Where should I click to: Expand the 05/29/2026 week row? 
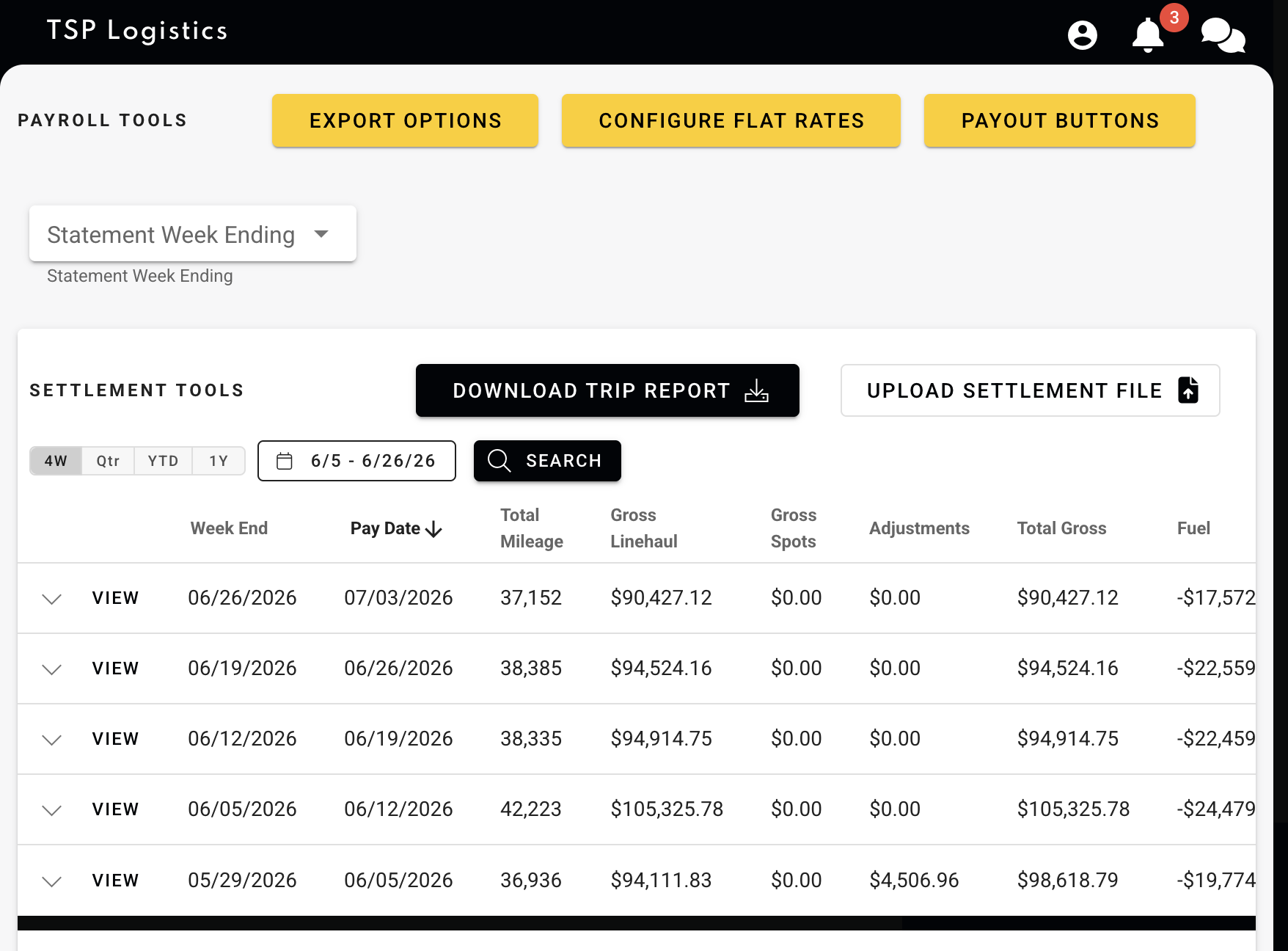point(51,881)
